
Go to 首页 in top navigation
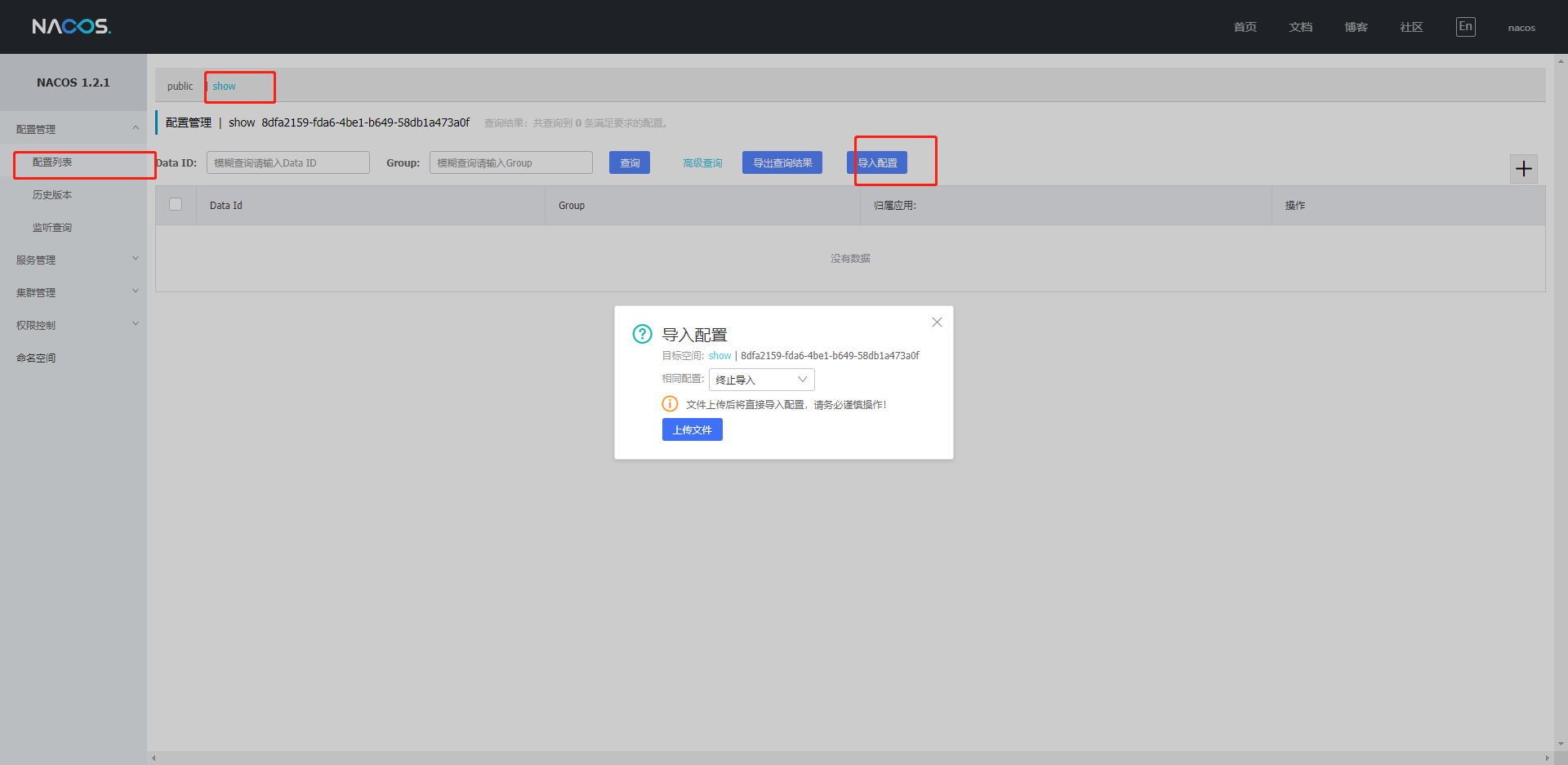click(1245, 27)
